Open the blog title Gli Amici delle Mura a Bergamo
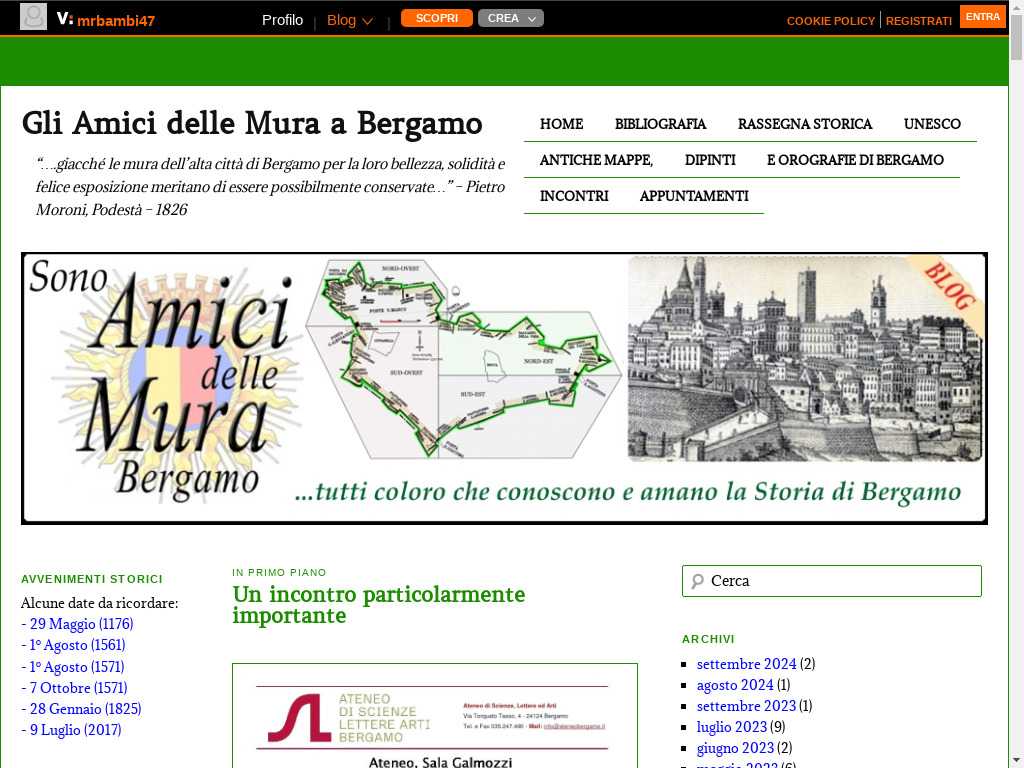Screen dimensions: 1024x768 point(251,123)
